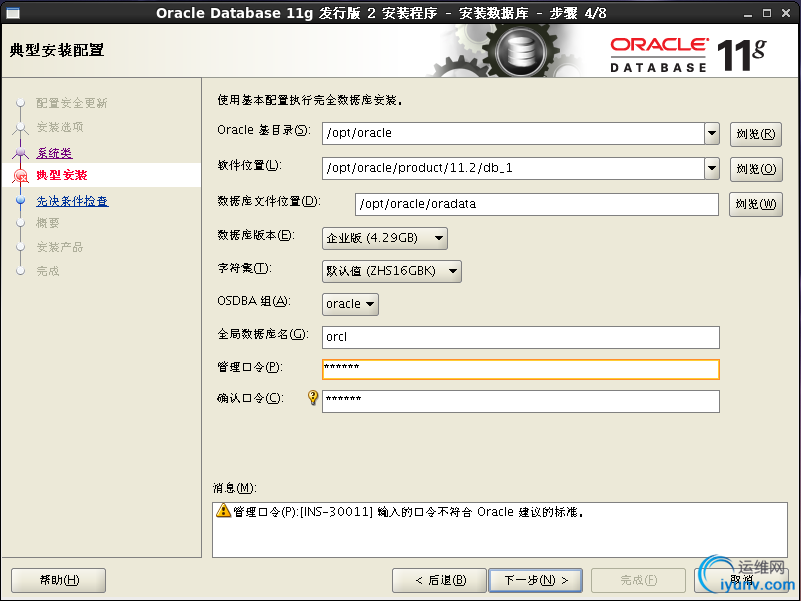Expand the 软件位置 dropdown arrow
Viewport: 801px width, 601px height.
click(712, 168)
